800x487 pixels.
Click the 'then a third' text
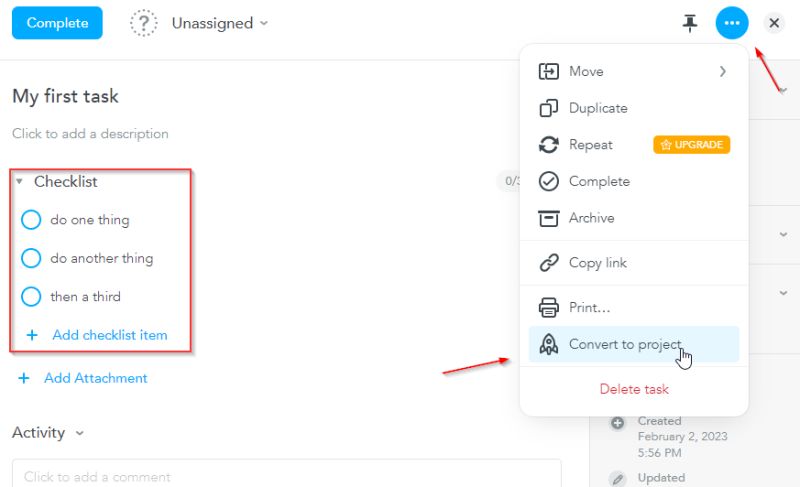click(x=85, y=296)
